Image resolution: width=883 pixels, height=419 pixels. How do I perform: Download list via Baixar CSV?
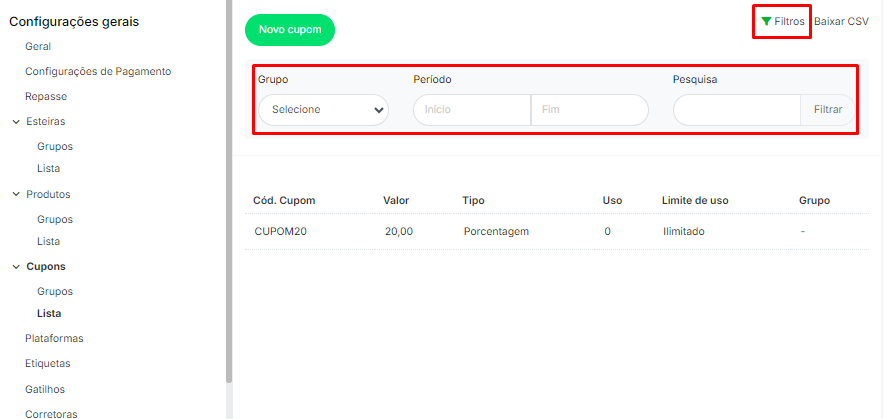pyautogui.click(x=841, y=21)
